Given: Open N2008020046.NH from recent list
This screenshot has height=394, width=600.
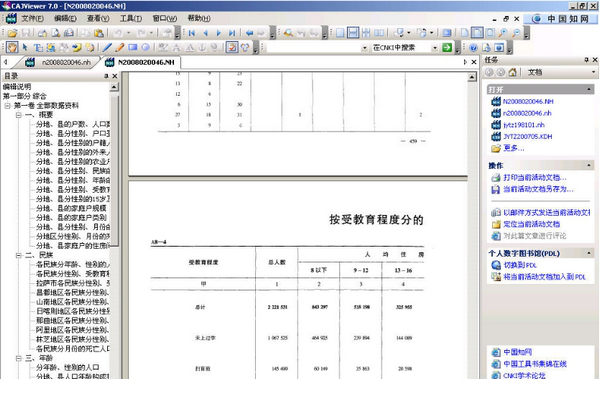Looking at the screenshot, I should pyautogui.click(x=528, y=102).
